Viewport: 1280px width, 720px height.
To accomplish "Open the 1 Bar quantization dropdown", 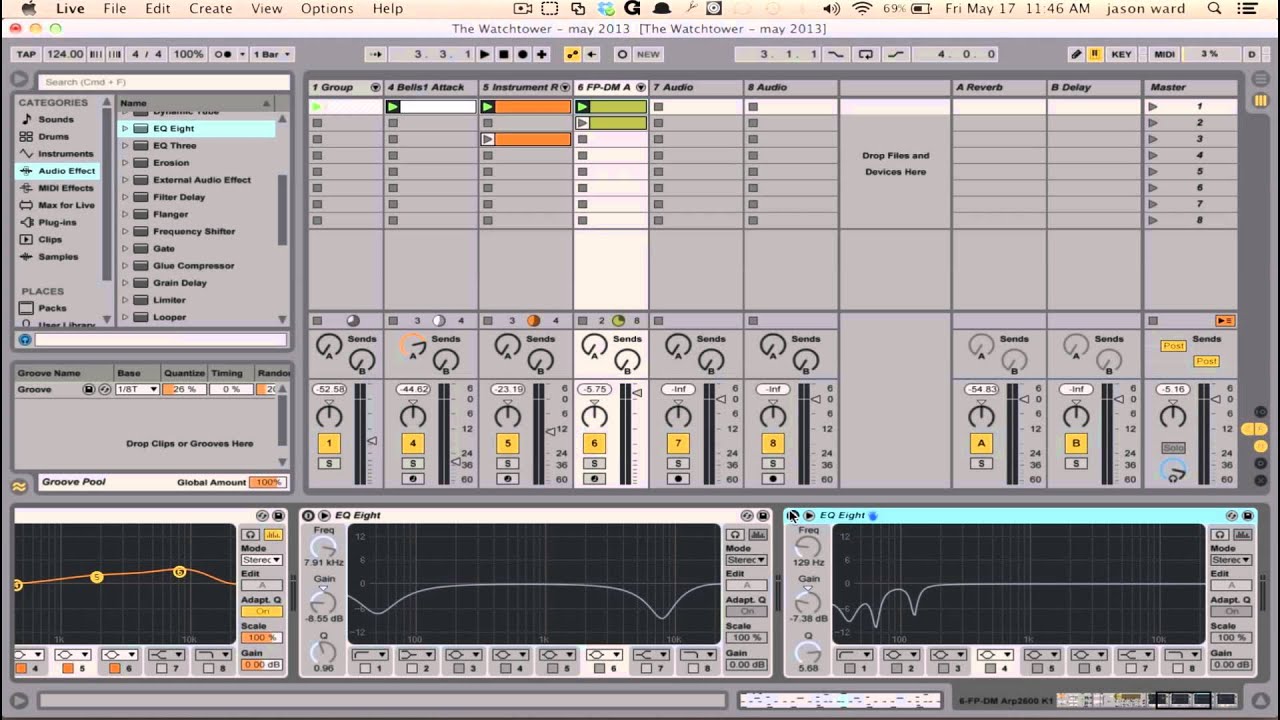I will [x=270, y=54].
